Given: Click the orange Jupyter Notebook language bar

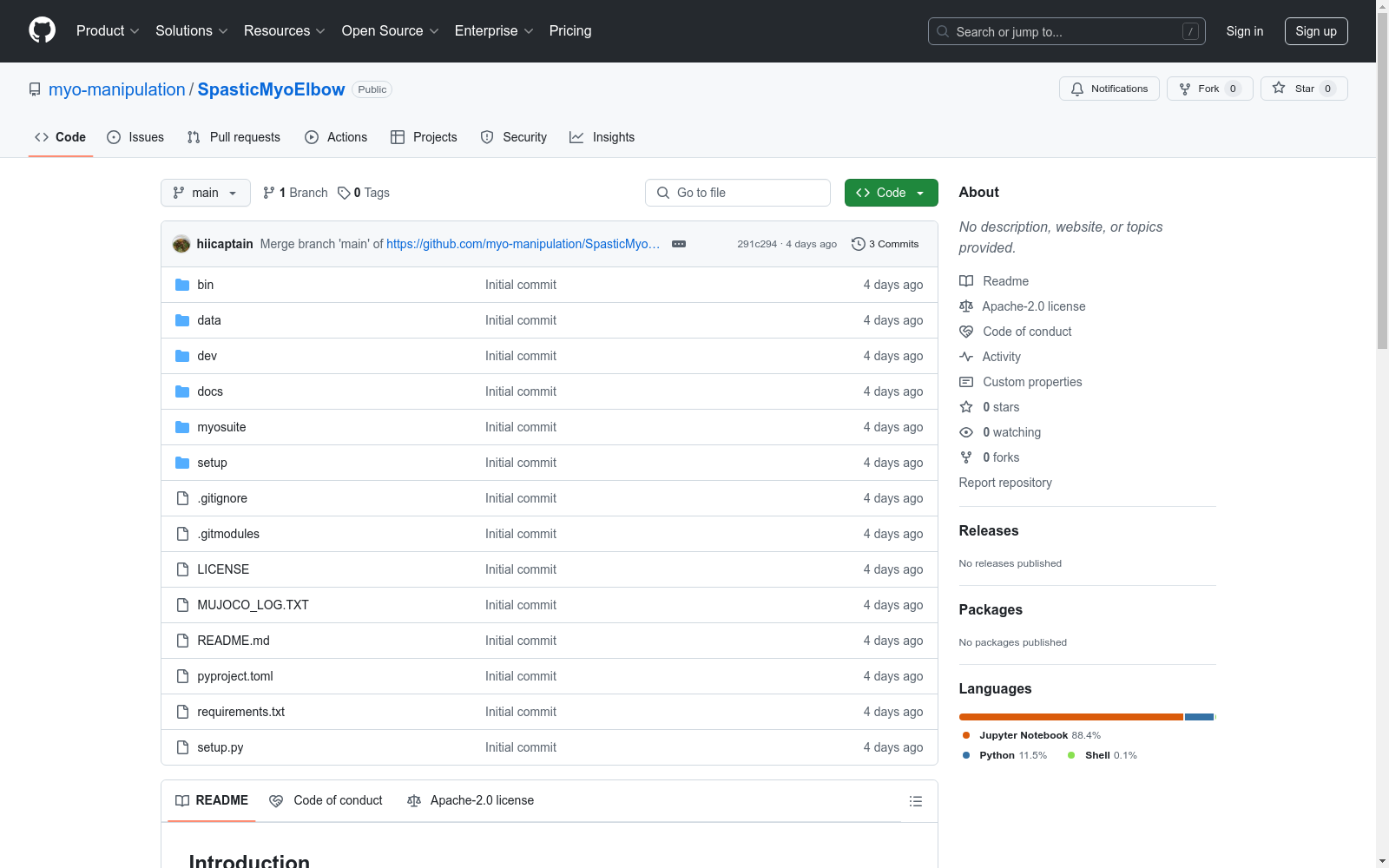Looking at the screenshot, I should pos(1071,717).
